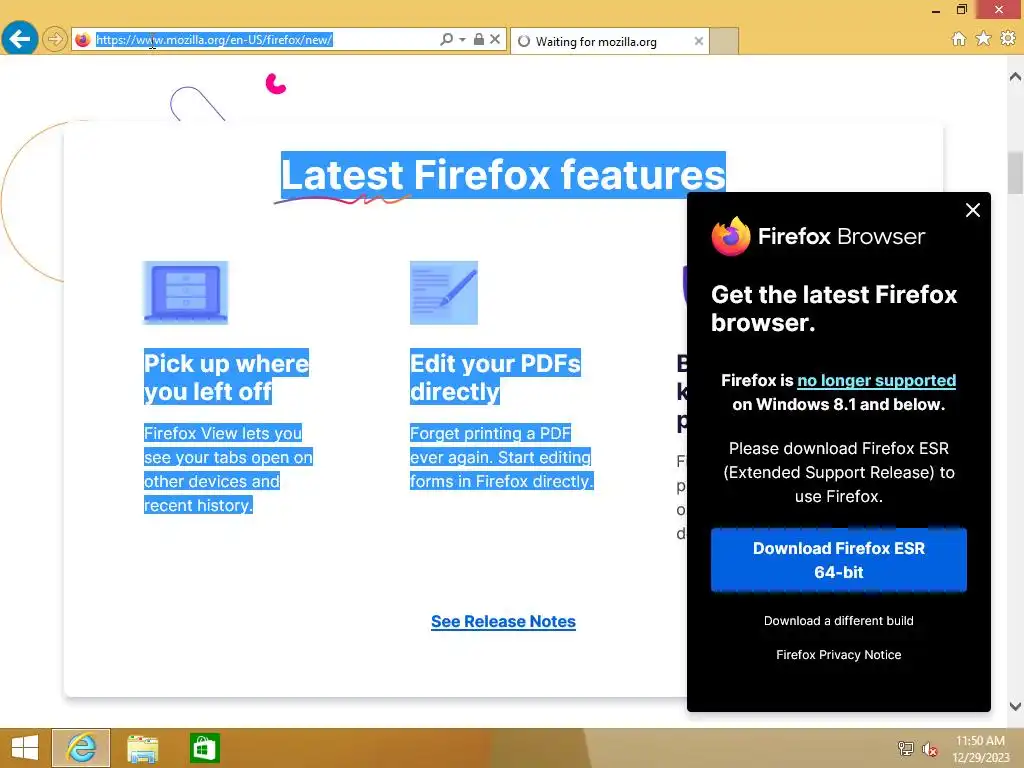Click the page scroll down arrow
Screen dimensions: 1024x768
[1015, 706]
